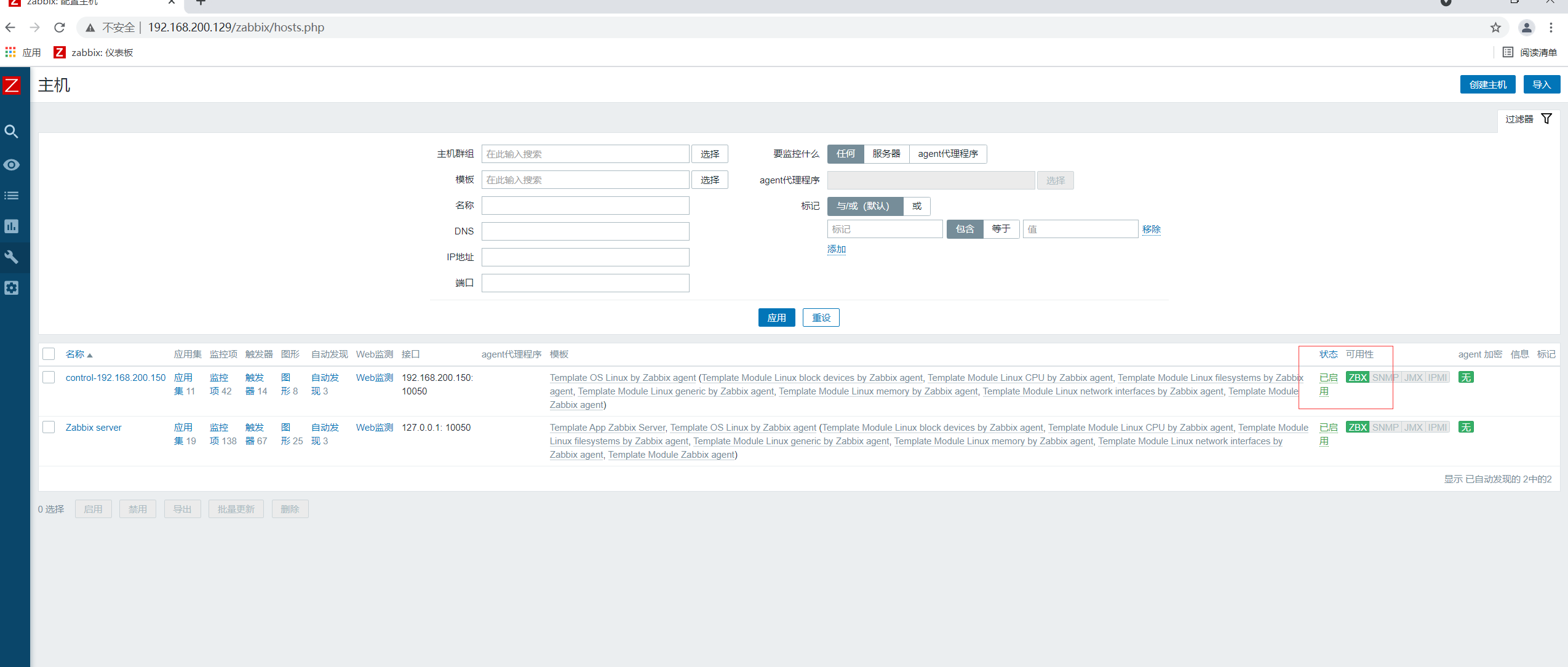The image size is (1568, 667).
Task: Choose 等于 tag operator
Action: [x=1001, y=229]
